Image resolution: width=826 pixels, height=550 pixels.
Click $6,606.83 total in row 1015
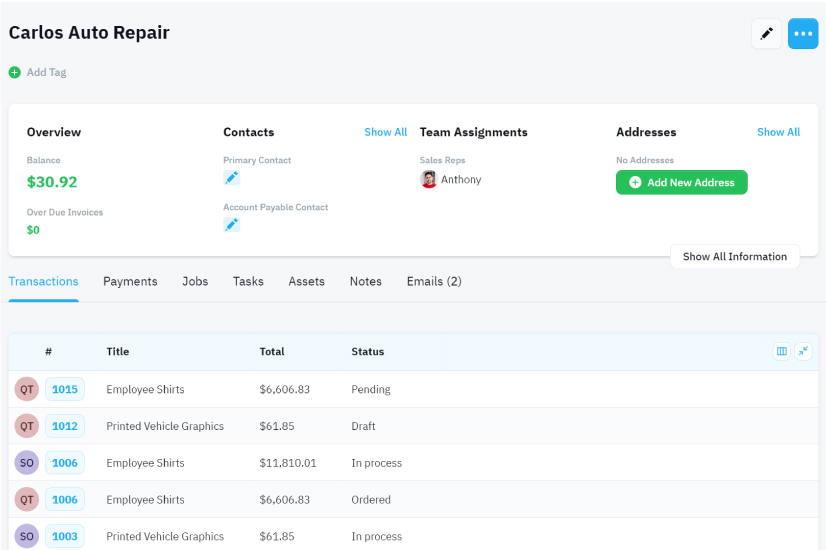[284, 389]
